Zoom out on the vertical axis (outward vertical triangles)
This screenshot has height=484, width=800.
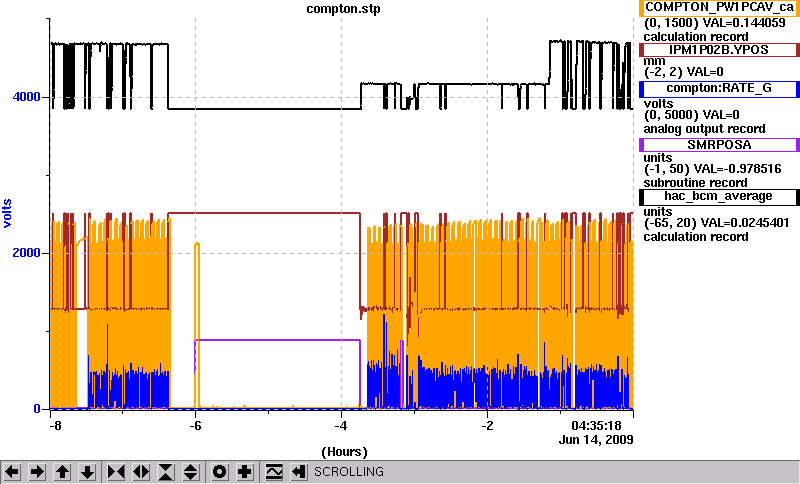click(191, 472)
